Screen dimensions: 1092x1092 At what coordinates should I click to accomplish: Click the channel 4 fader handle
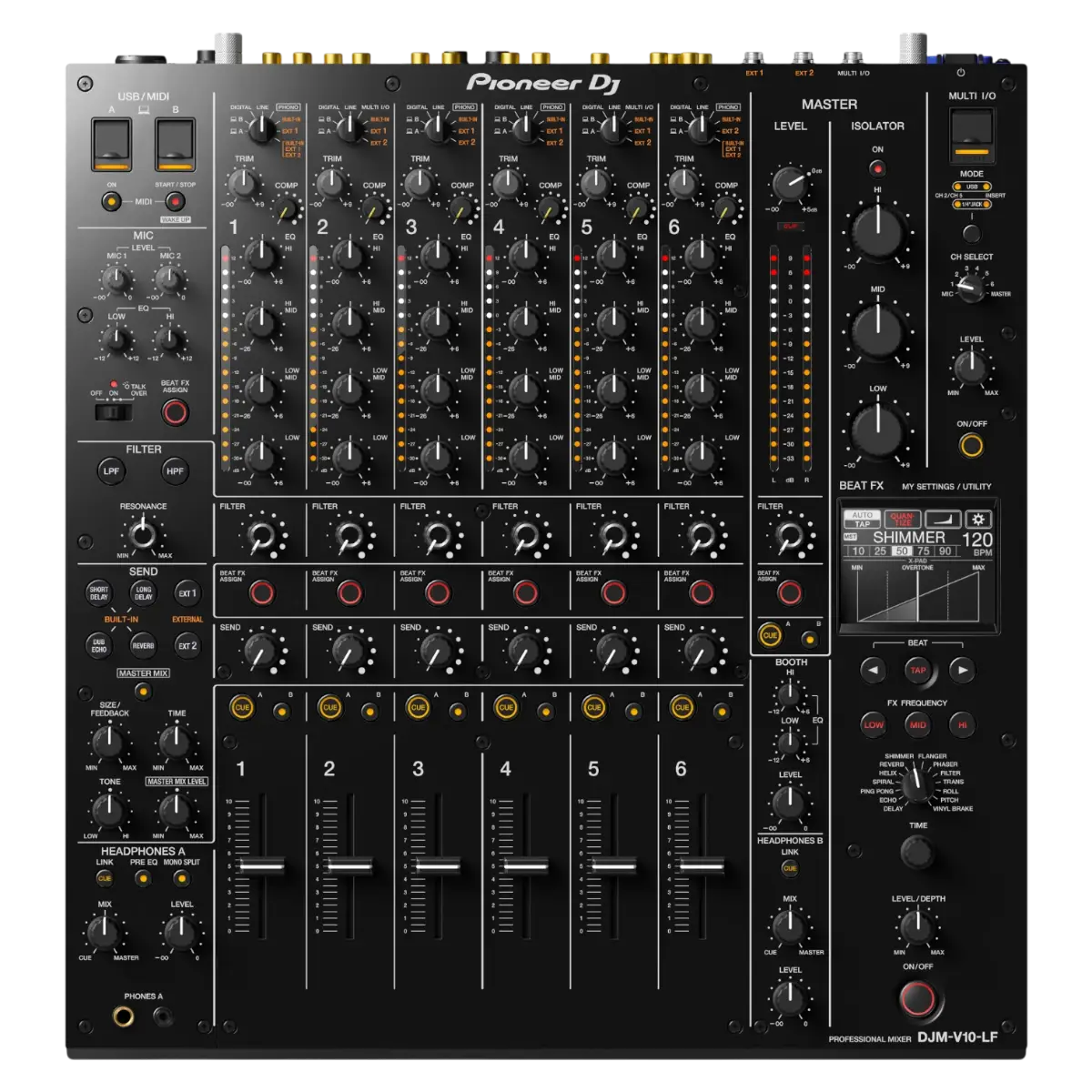[526, 865]
